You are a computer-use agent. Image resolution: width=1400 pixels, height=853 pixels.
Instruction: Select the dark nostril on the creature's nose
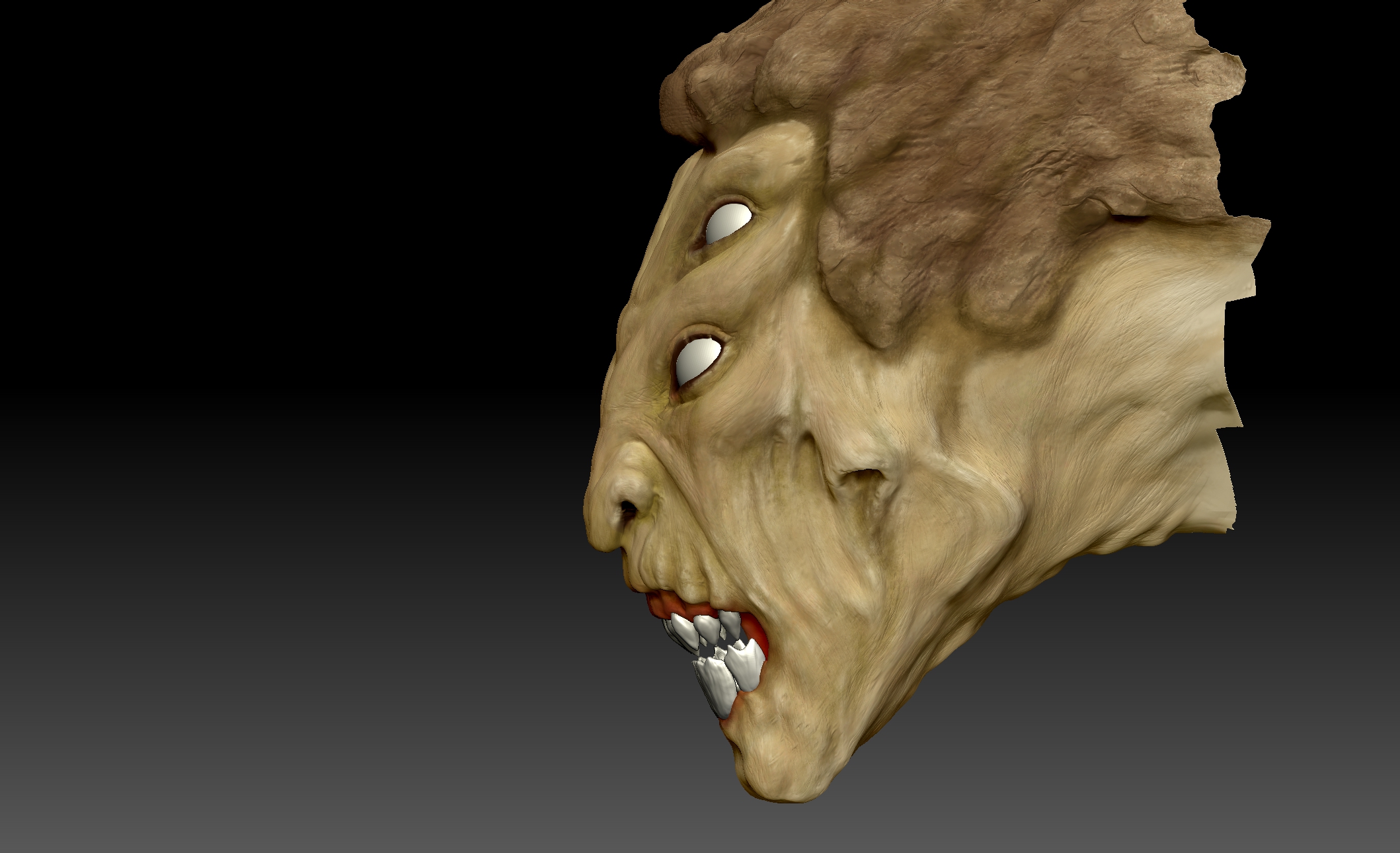pos(629,509)
